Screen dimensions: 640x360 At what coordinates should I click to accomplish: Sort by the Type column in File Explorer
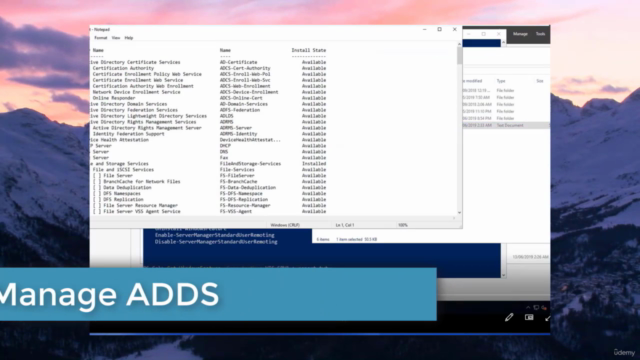tap(501, 81)
